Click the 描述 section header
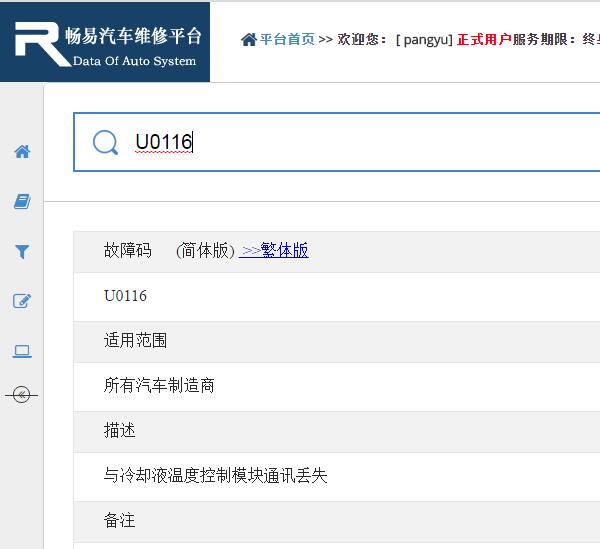The image size is (600, 549). (x=119, y=430)
